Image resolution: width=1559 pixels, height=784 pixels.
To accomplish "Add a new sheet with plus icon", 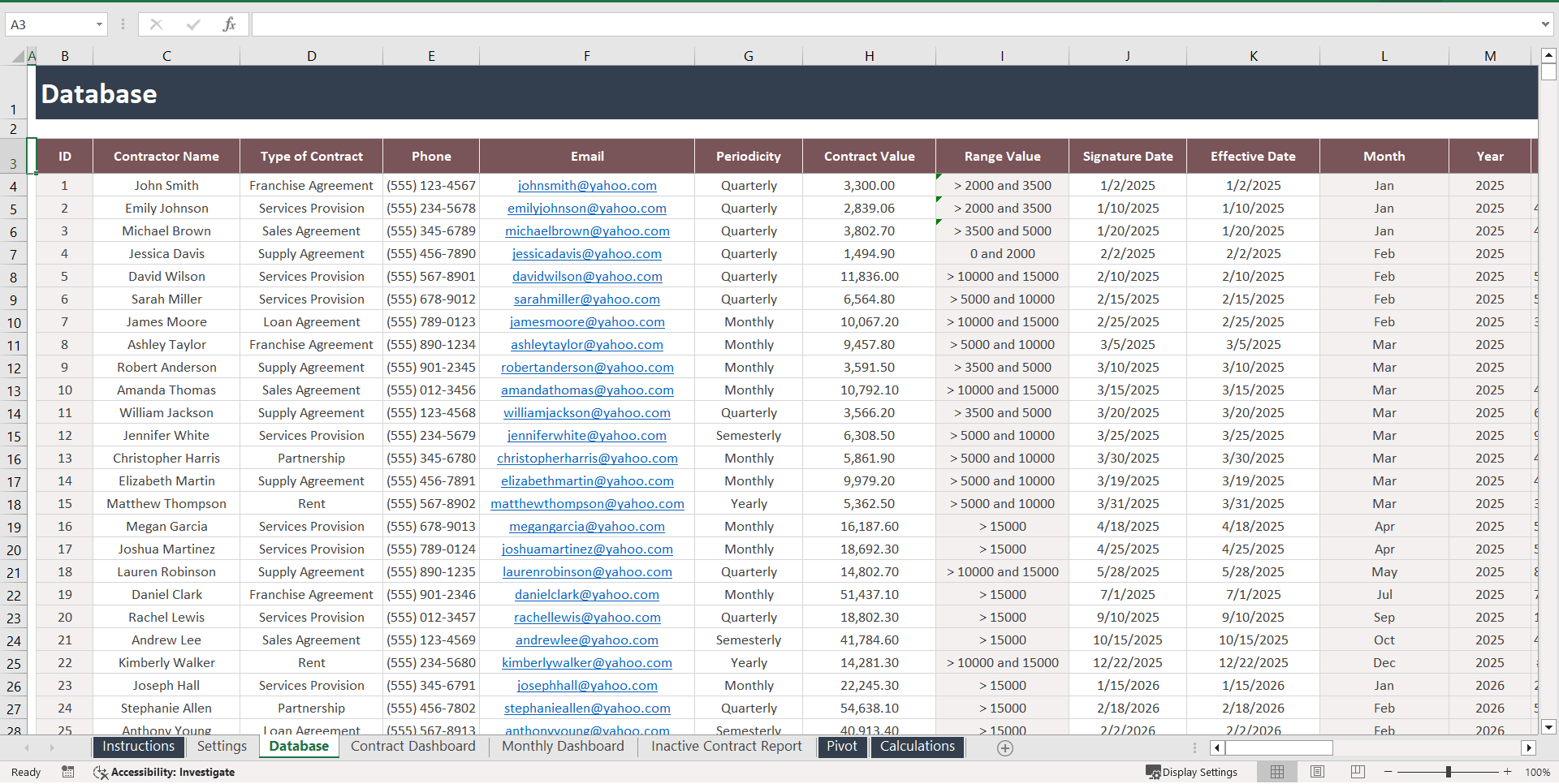I will click(1004, 748).
